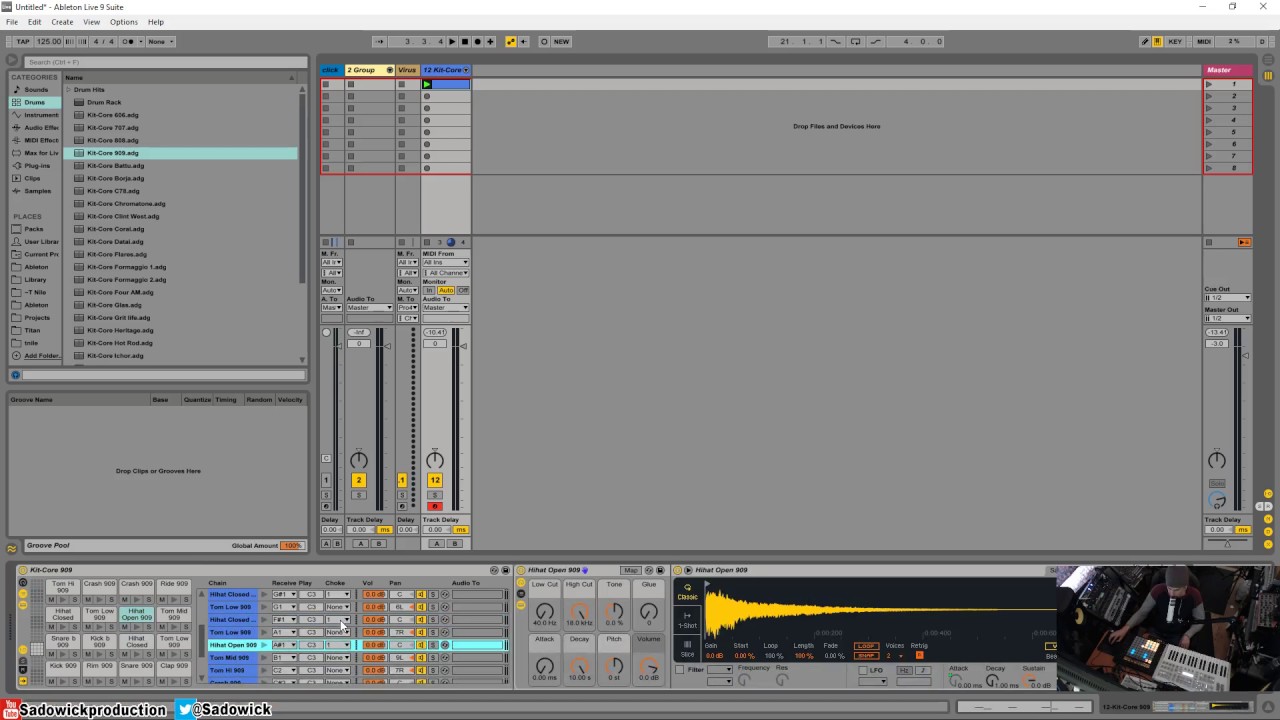Click the Session Record circle button
The width and height of the screenshot is (1280, 720).
click(x=544, y=41)
